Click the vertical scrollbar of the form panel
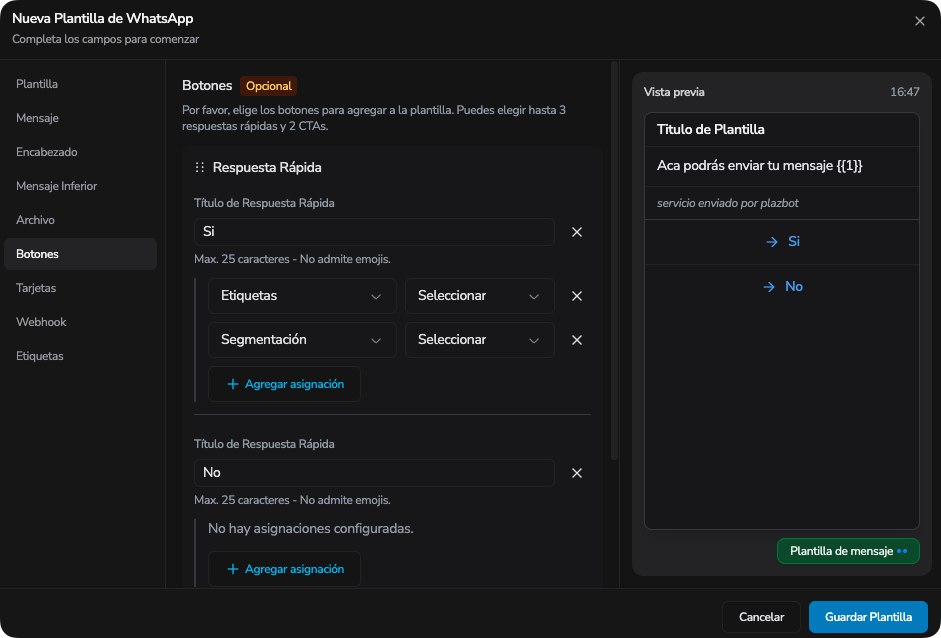941x638 pixels. click(x=614, y=260)
